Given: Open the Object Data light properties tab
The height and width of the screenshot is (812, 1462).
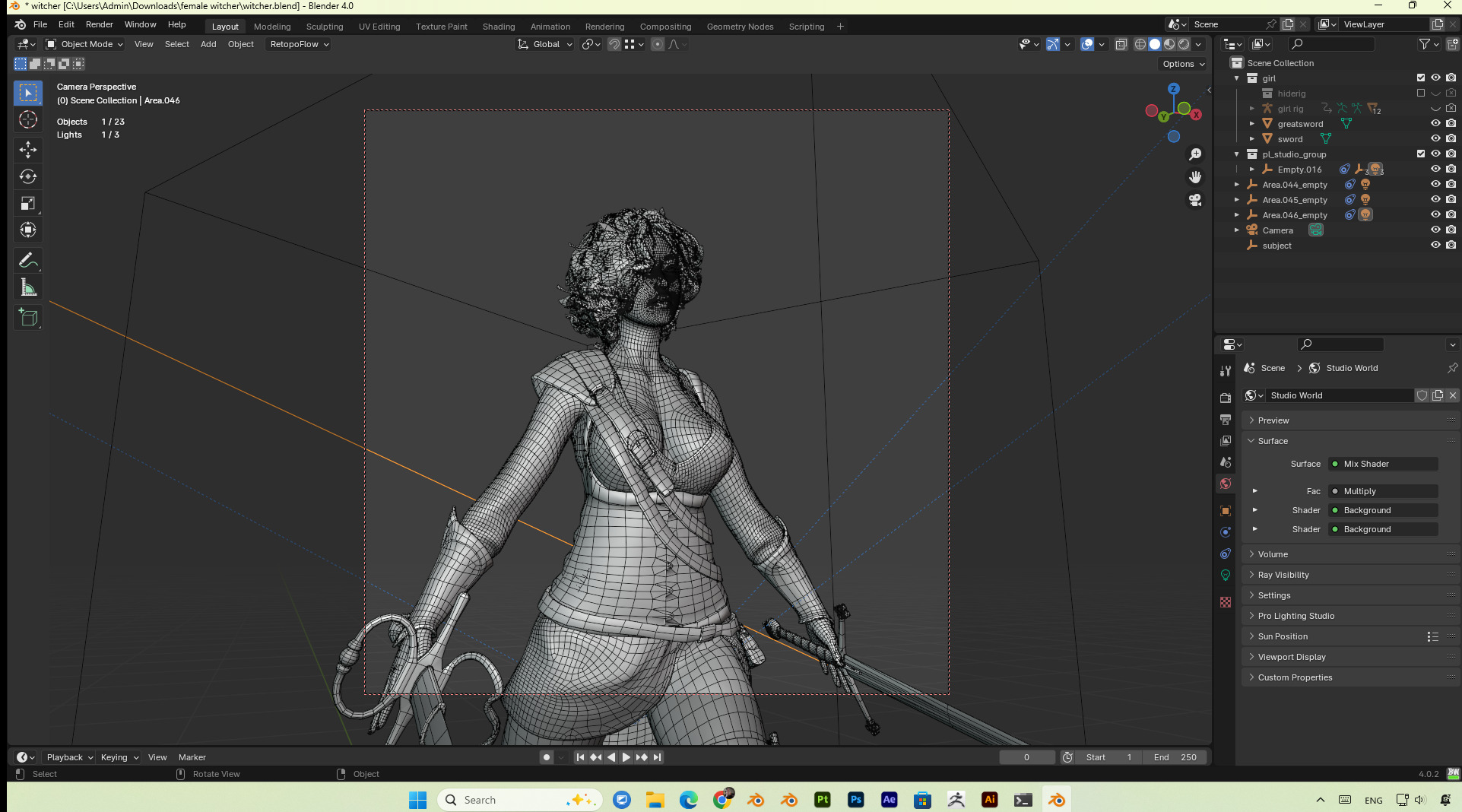Looking at the screenshot, I should click(x=1225, y=575).
